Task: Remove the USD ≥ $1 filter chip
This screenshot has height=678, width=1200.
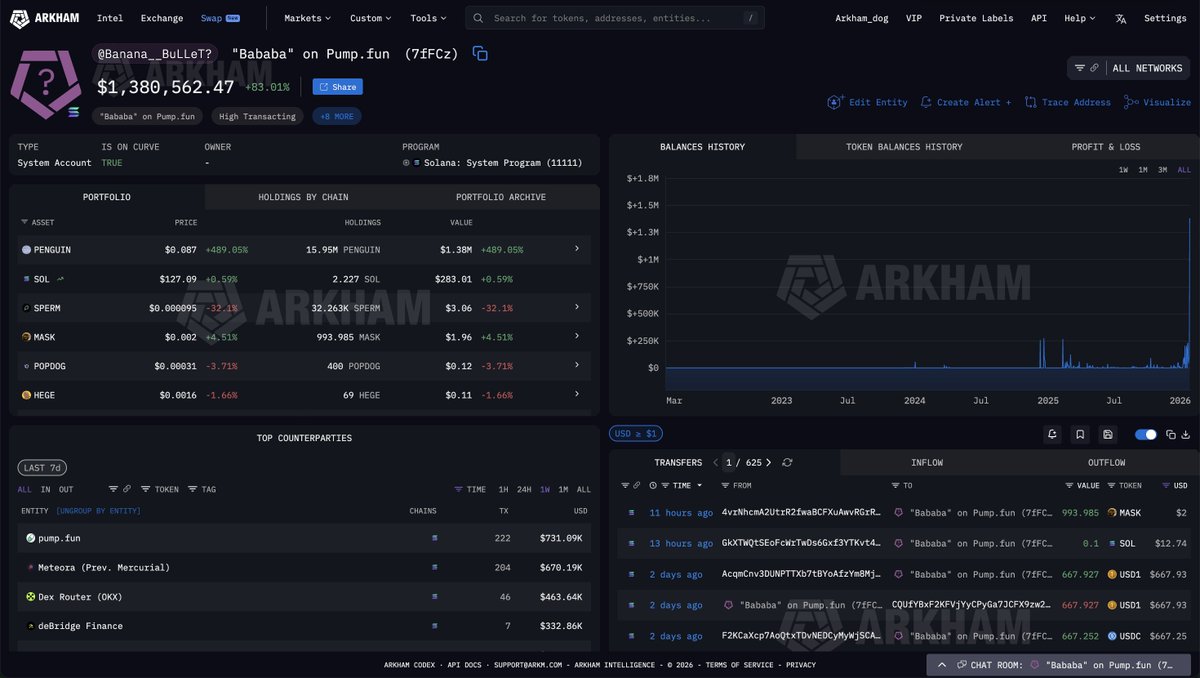Action: point(635,434)
